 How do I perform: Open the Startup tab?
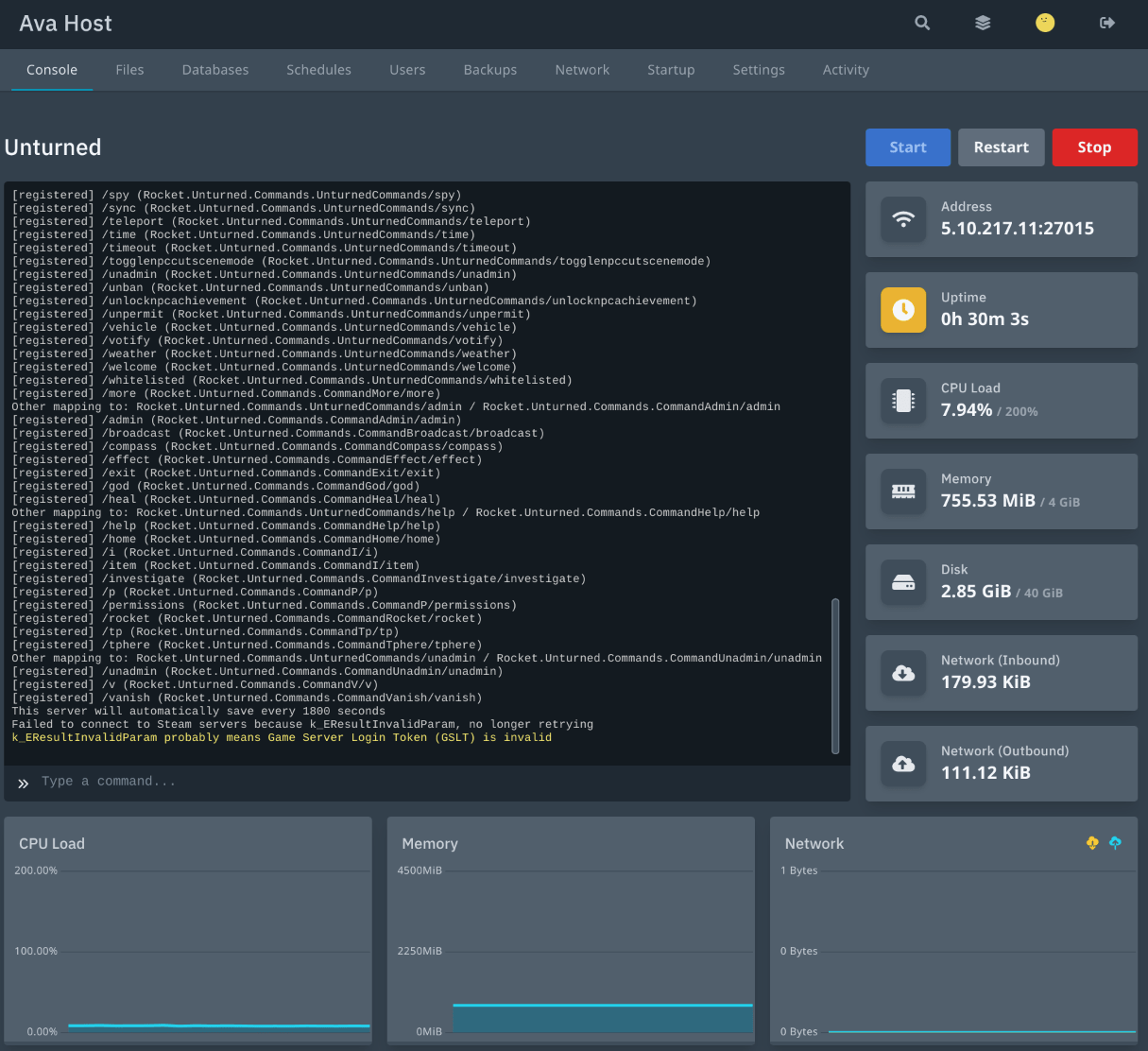coord(671,70)
